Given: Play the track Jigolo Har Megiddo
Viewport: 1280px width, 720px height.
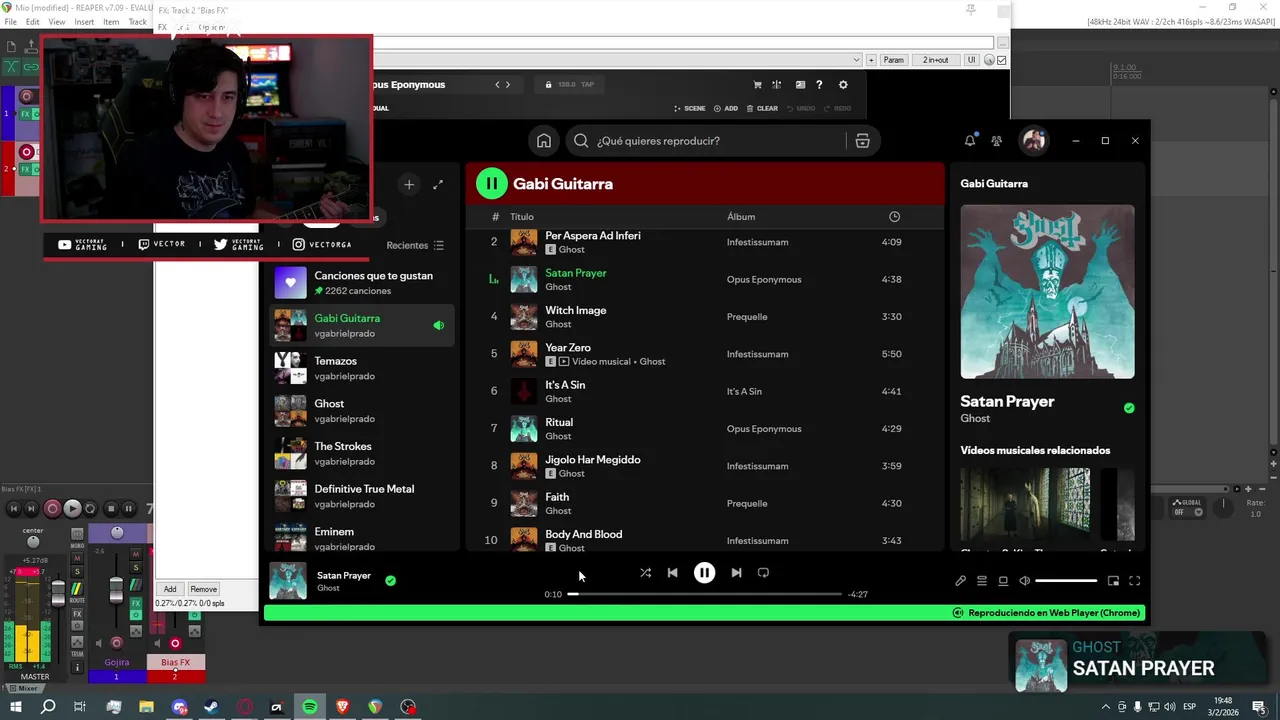Looking at the screenshot, I should (x=705, y=466).
